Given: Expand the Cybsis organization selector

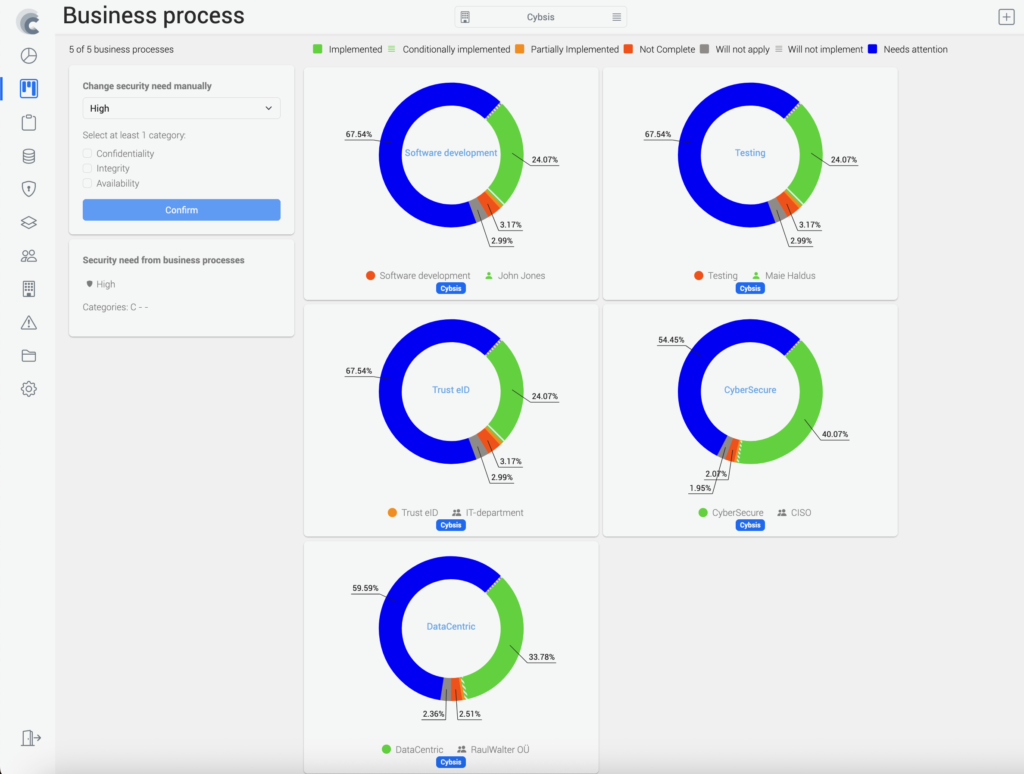Looking at the screenshot, I should (541, 17).
